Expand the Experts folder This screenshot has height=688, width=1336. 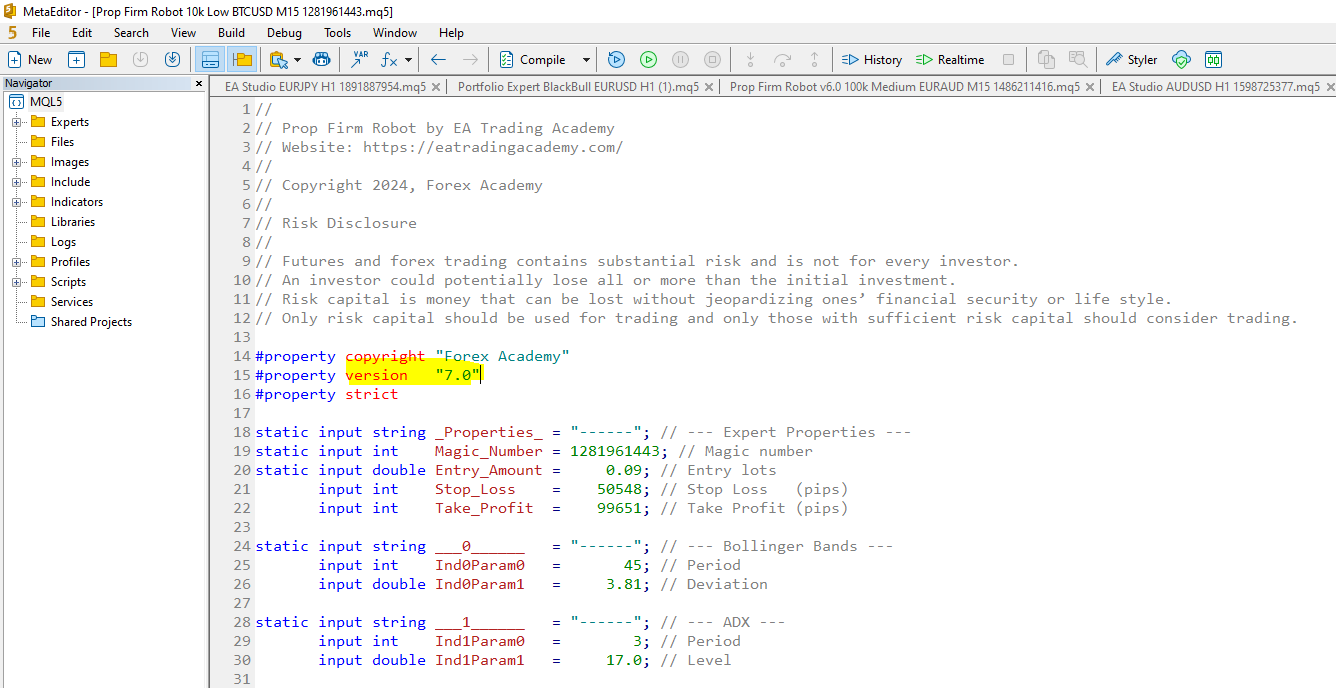(x=17, y=122)
